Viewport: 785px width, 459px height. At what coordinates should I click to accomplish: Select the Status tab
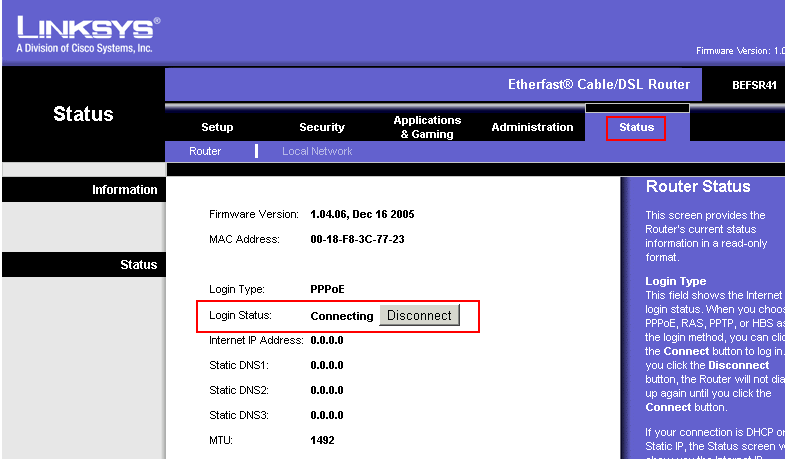pyautogui.click(x=636, y=127)
